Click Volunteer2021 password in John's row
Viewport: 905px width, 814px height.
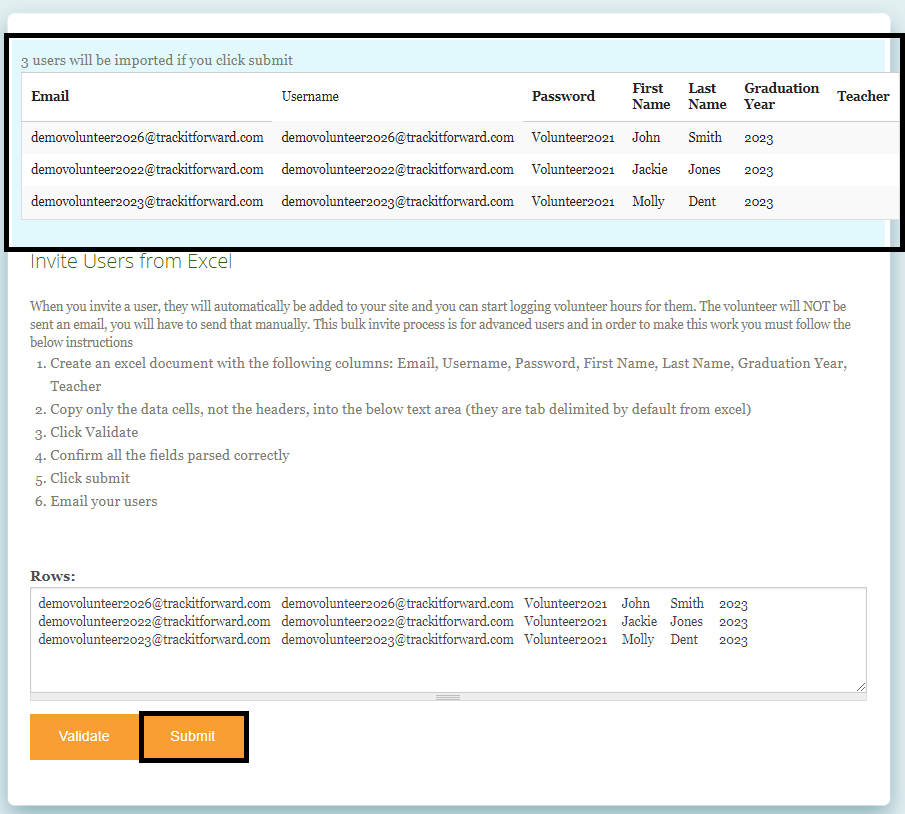click(x=573, y=137)
